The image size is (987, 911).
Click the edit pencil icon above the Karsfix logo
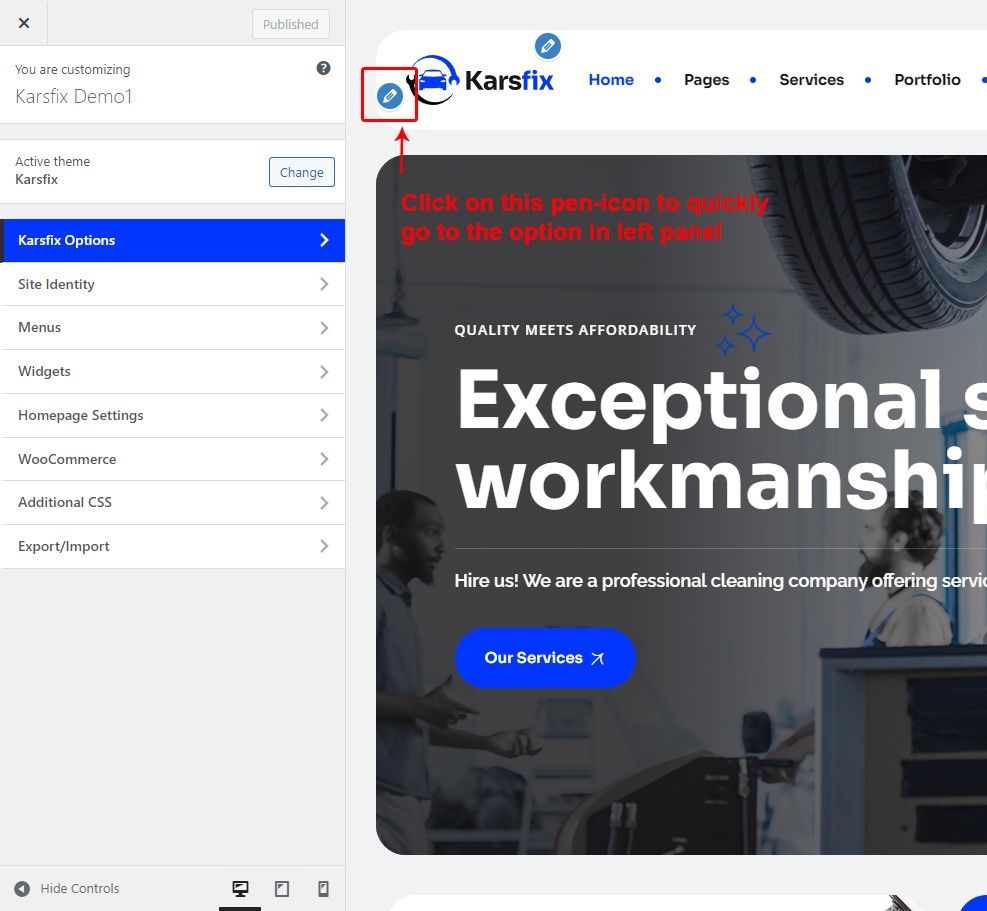pyautogui.click(x=547, y=46)
